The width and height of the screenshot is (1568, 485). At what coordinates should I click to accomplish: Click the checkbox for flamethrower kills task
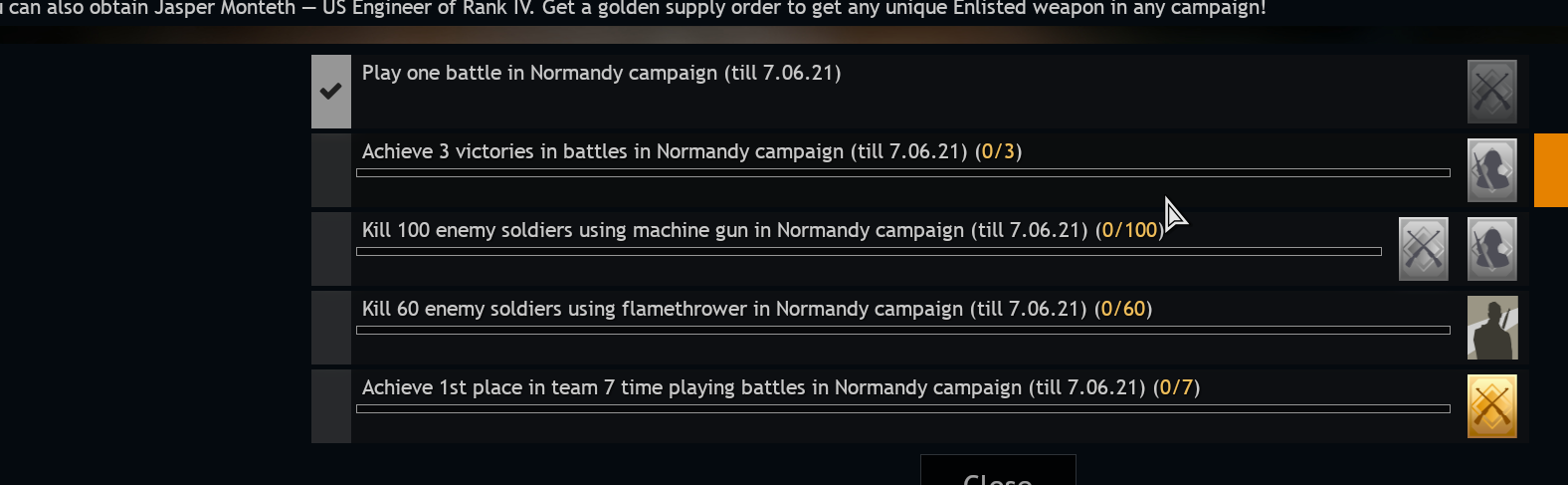tap(331, 328)
